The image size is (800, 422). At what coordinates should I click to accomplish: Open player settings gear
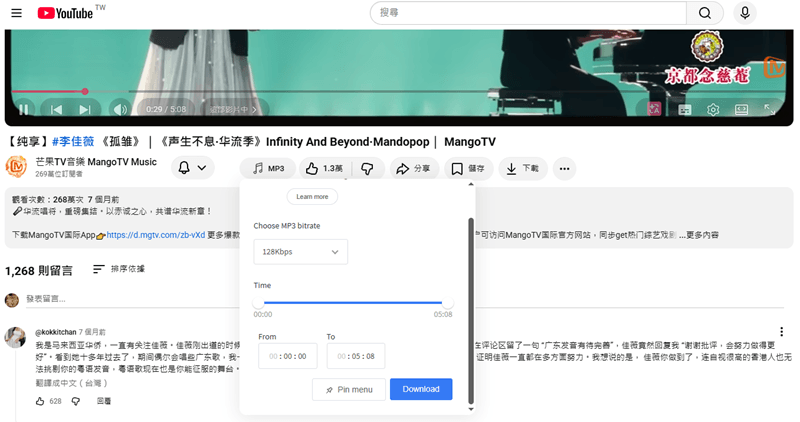coord(713,110)
